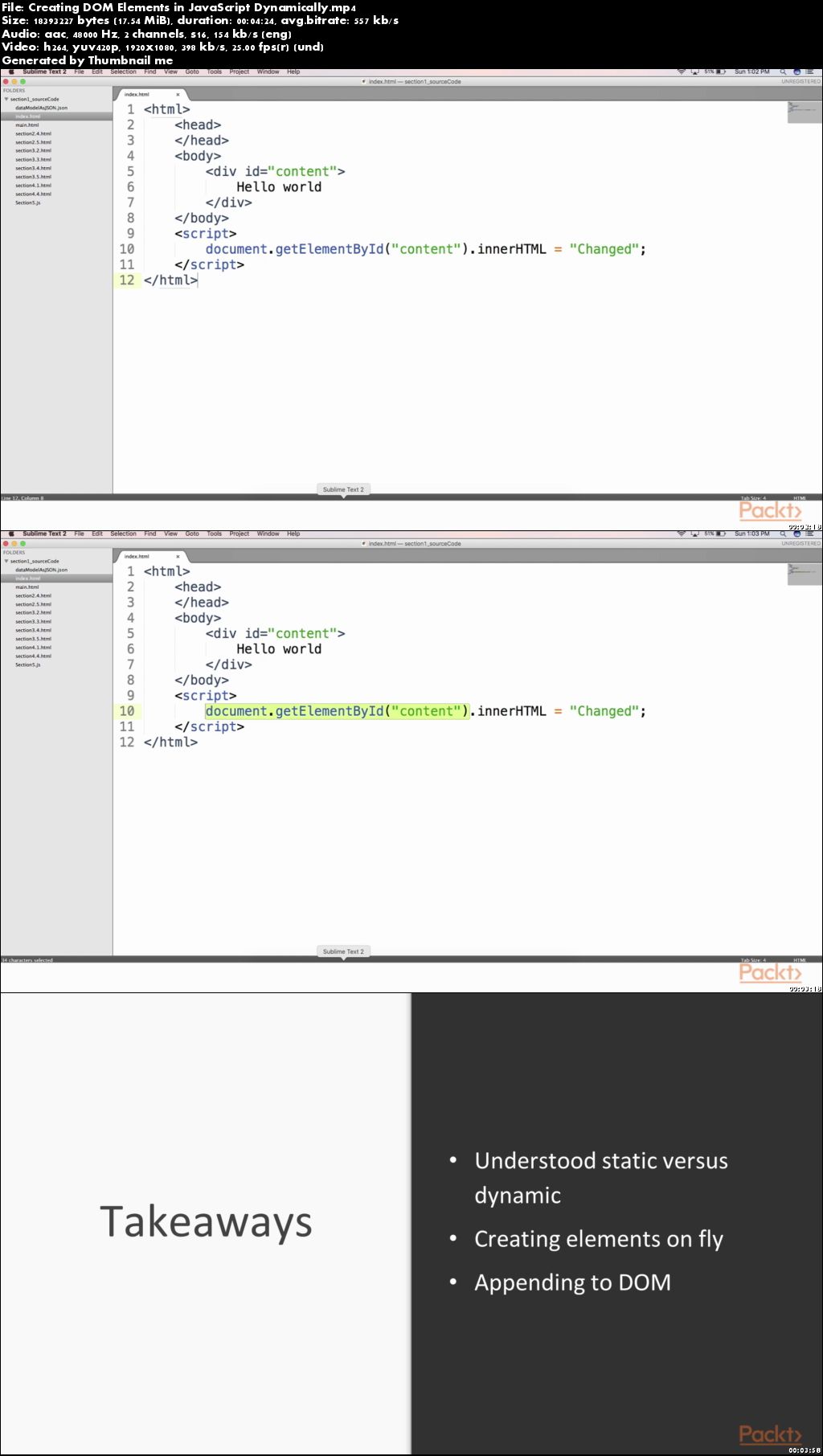Click Siri icon in 1:03 PM frame
The image size is (823, 1456).
click(797, 534)
